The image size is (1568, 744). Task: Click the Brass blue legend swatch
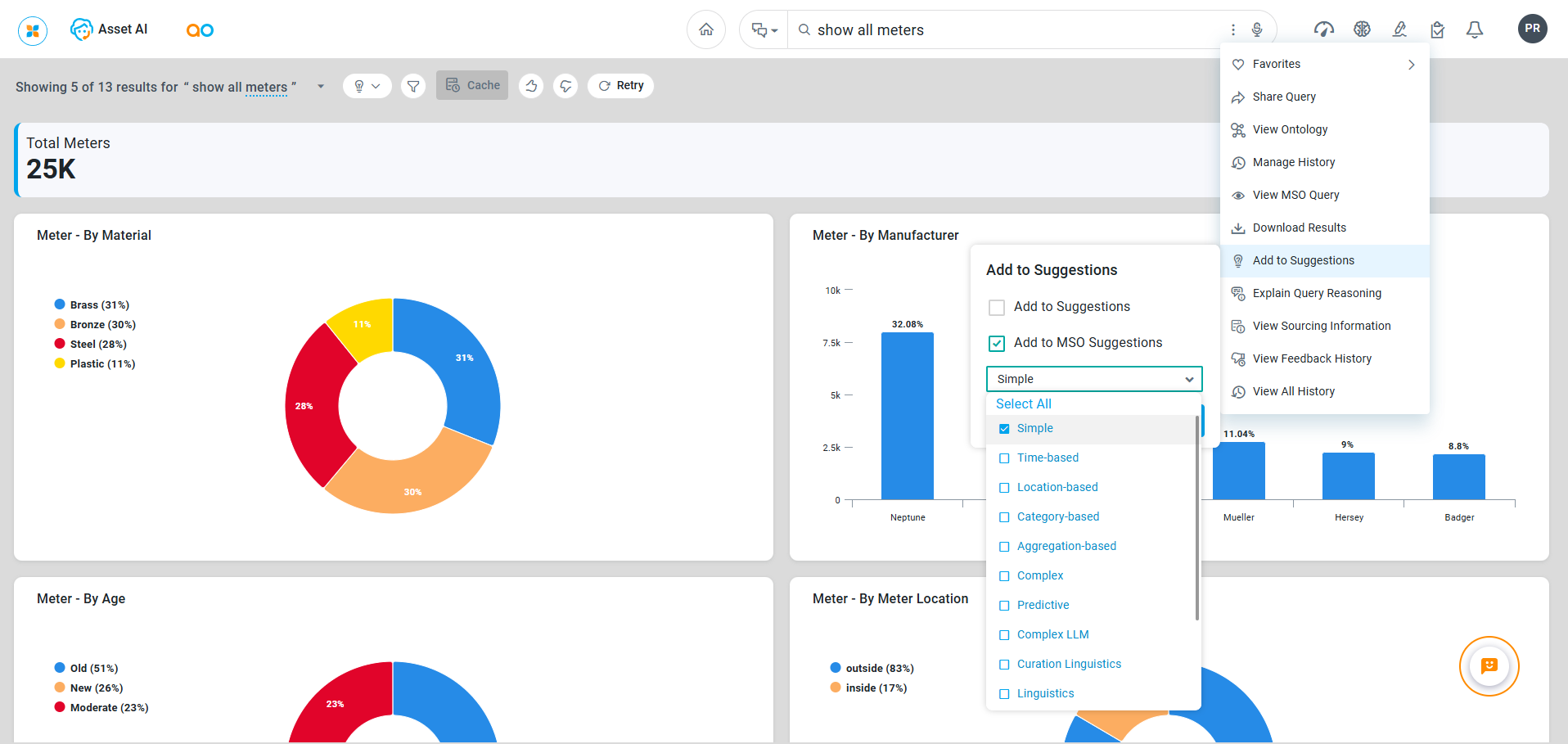pyautogui.click(x=60, y=304)
